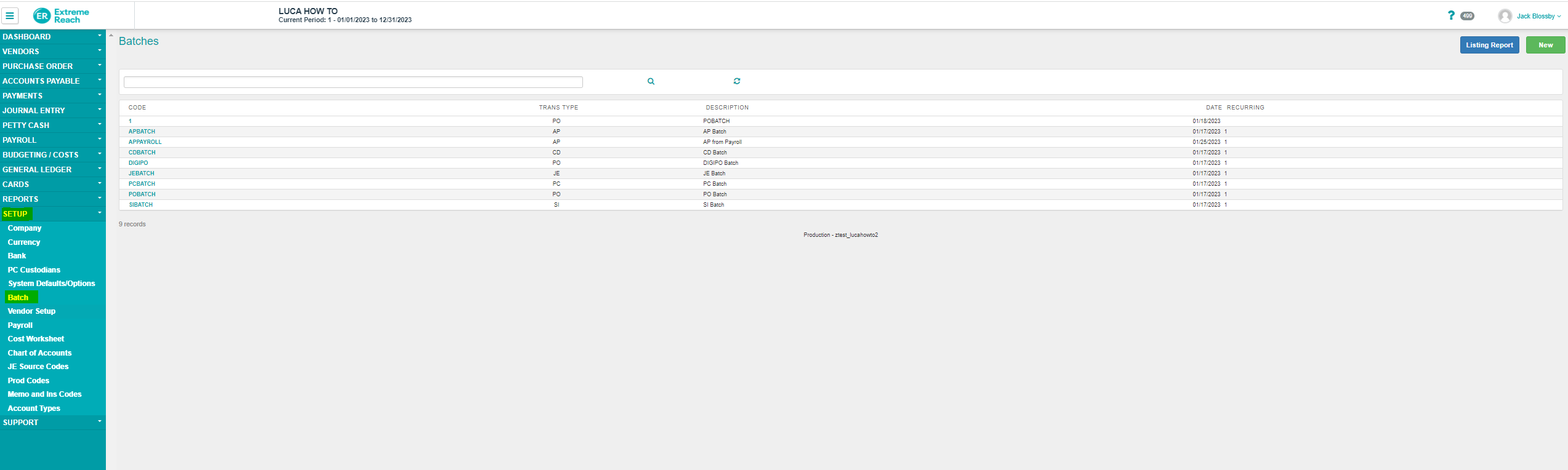Click the hamburger menu icon

click(10, 16)
